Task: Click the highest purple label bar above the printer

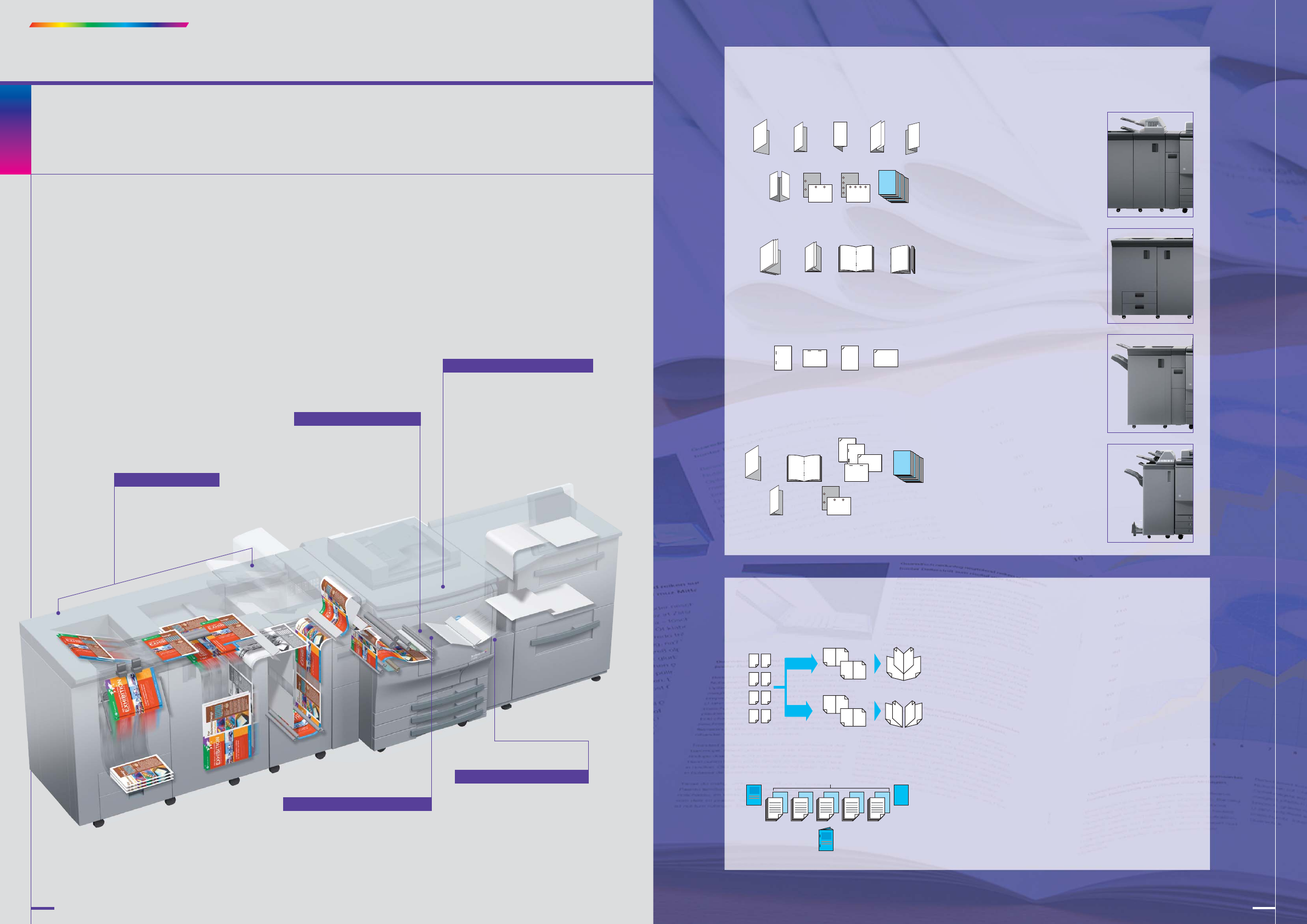Action: [517, 365]
